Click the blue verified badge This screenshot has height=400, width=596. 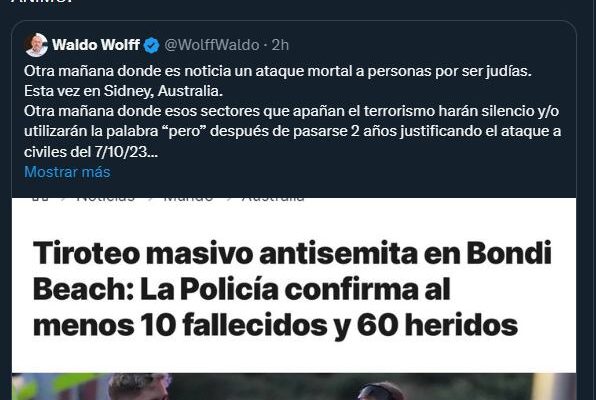(x=151, y=45)
